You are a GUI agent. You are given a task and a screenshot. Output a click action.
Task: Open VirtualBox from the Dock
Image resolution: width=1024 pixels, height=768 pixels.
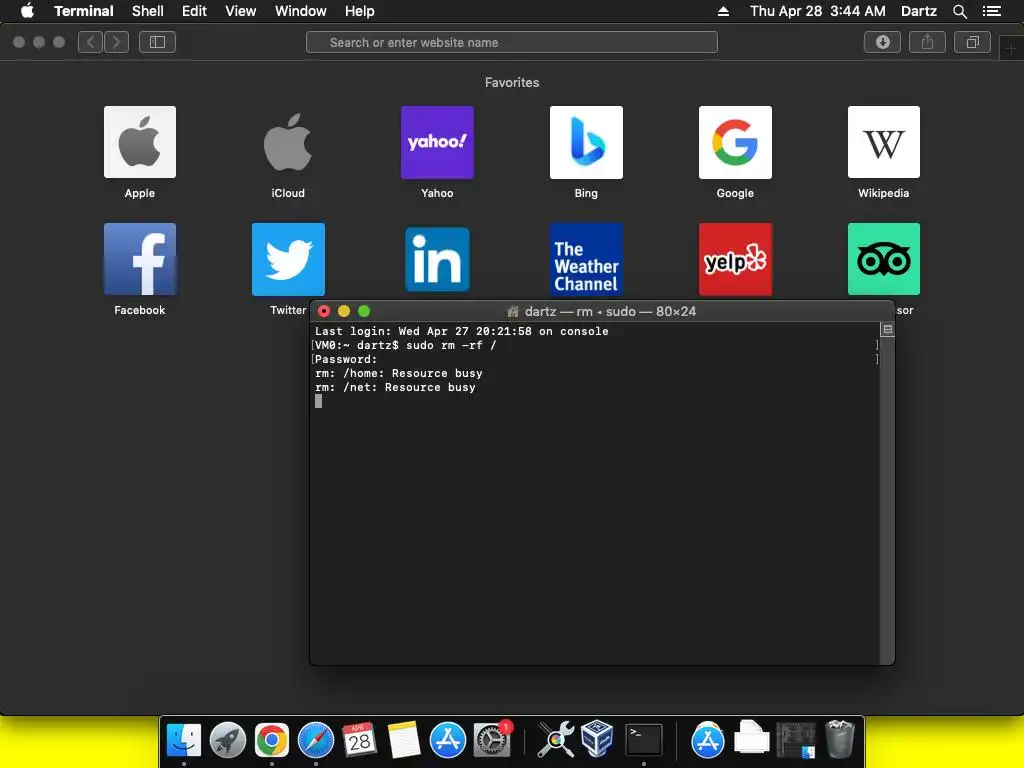pyautogui.click(x=596, y=739)
